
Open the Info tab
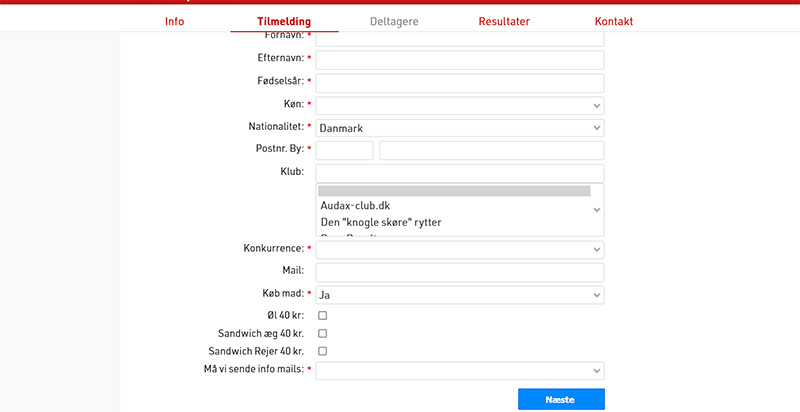click(x=174, y=21)
